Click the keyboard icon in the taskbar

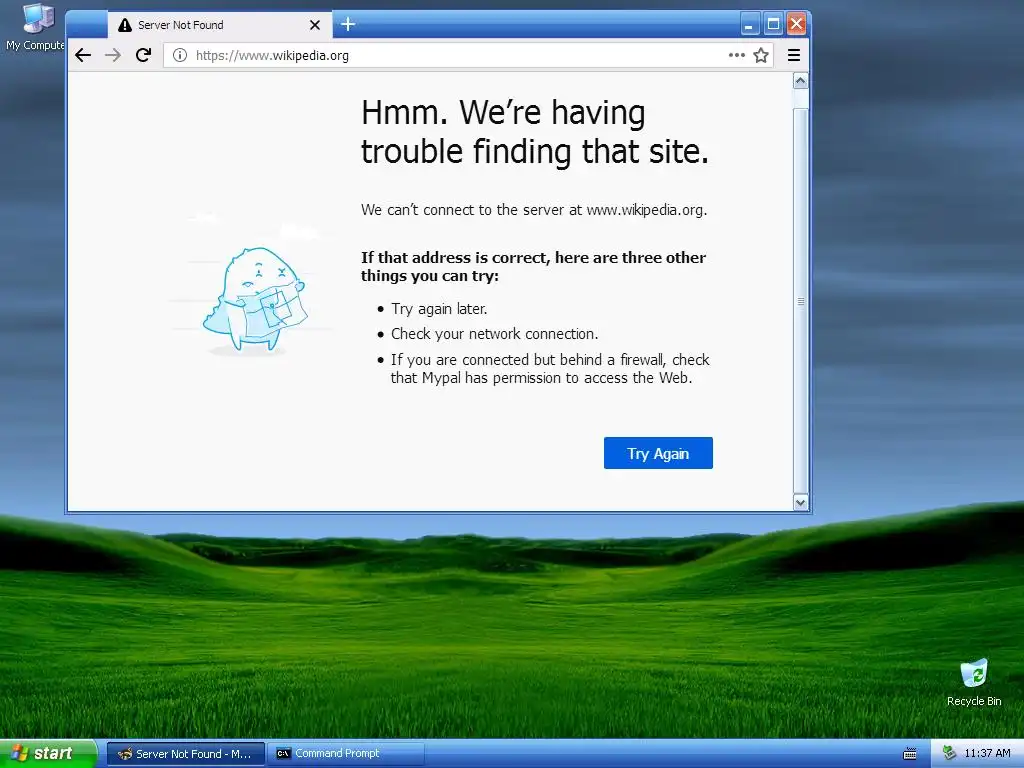point(910,754)
